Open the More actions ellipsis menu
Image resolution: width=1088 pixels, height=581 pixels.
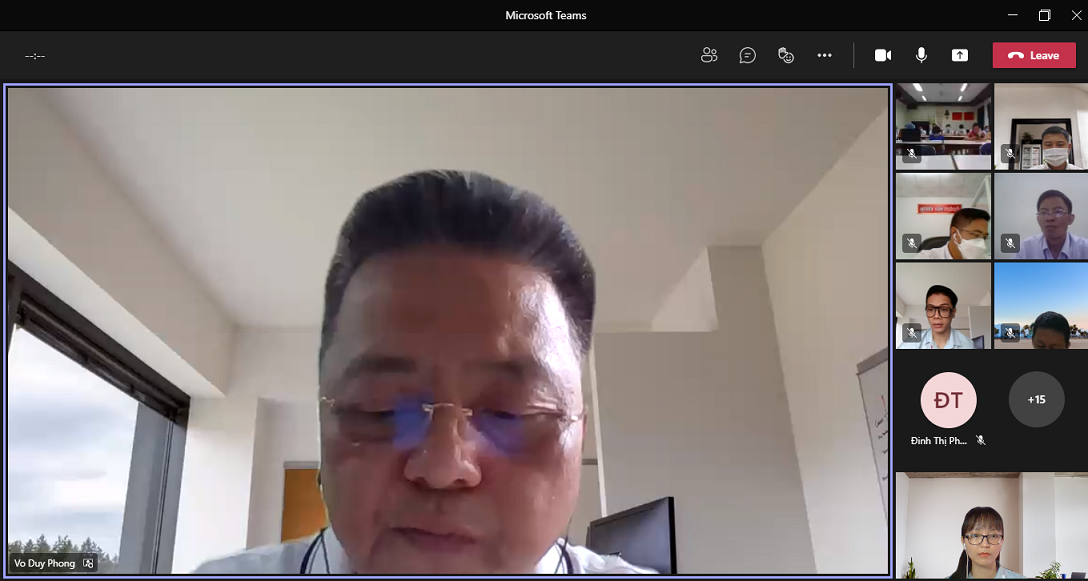824,56
